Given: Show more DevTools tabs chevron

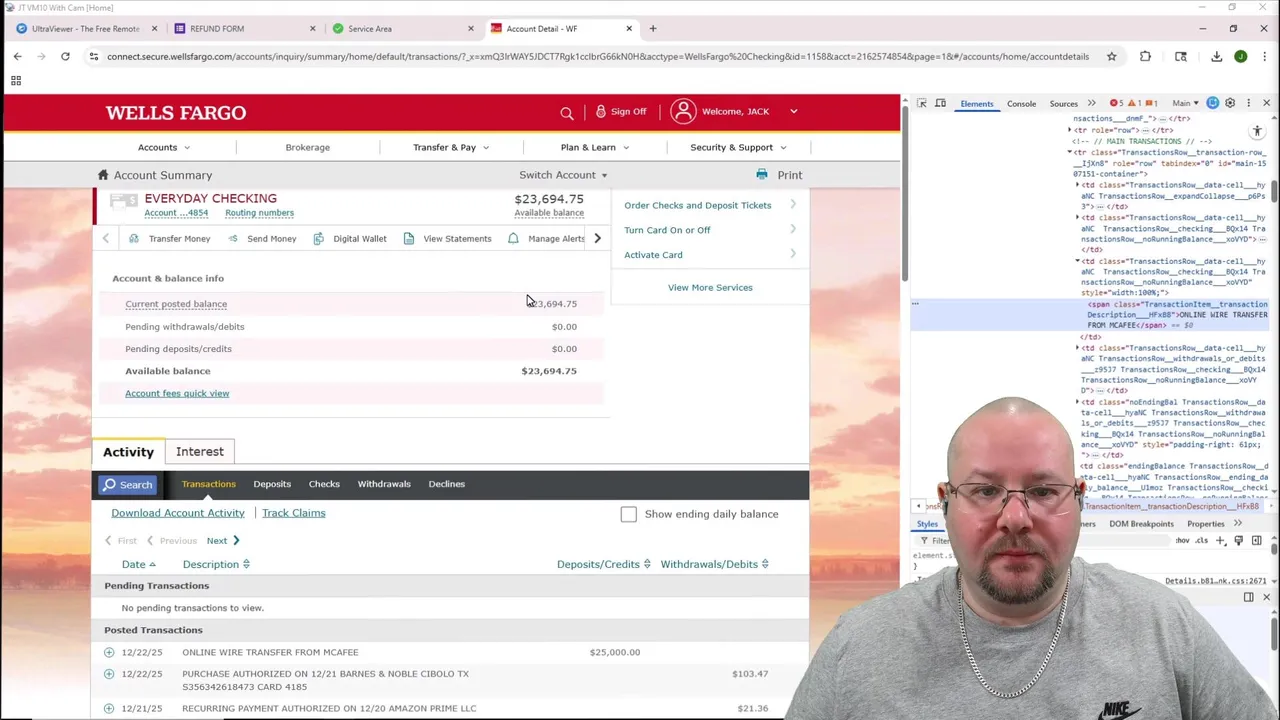Looking at the screenshot, I should point(1091,104).
